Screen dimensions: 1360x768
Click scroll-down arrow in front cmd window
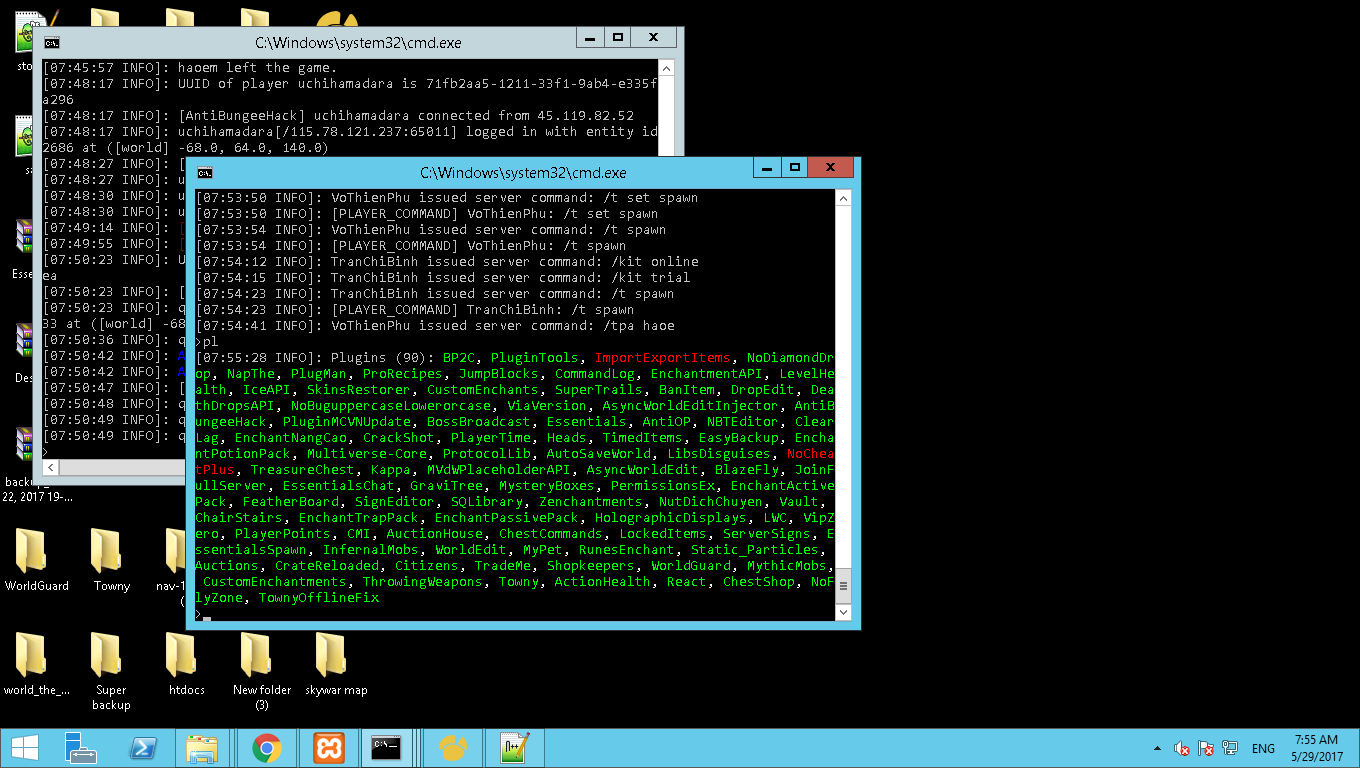pyautogui.click(x=843, y=612)
